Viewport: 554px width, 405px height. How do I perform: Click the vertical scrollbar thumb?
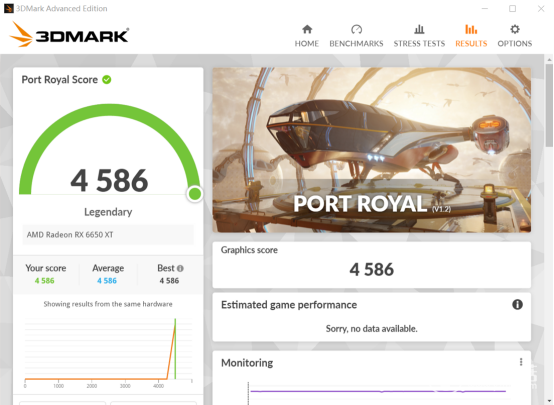[549, 104]
